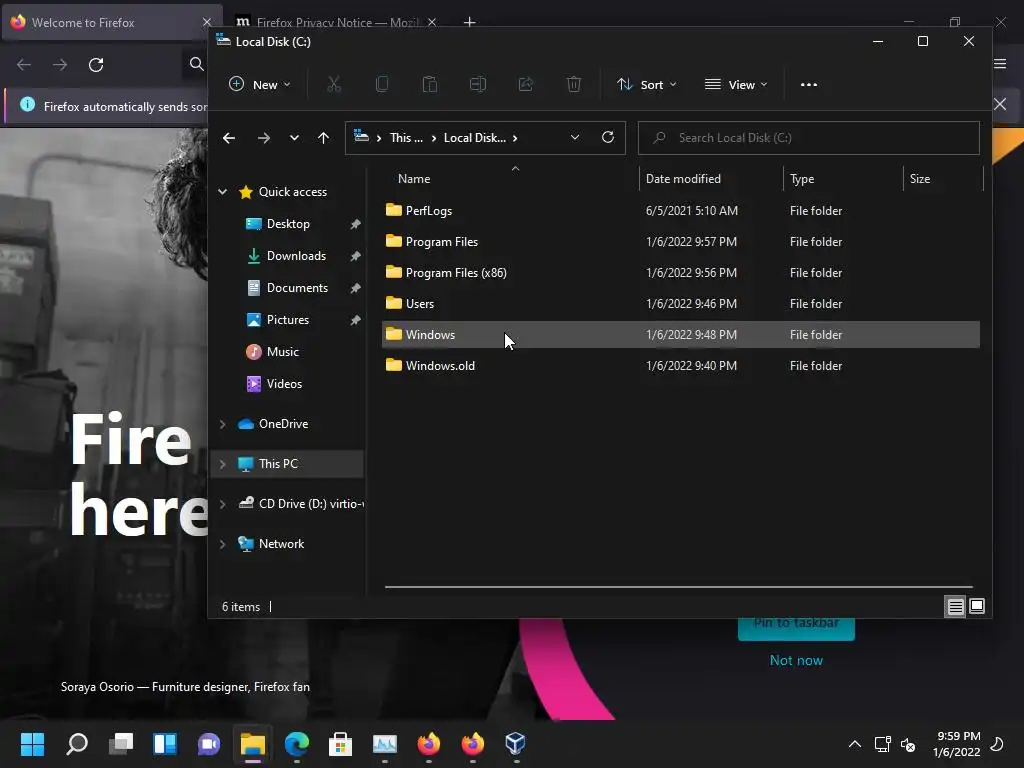Sort files by Name column

(x=413, y=178)
